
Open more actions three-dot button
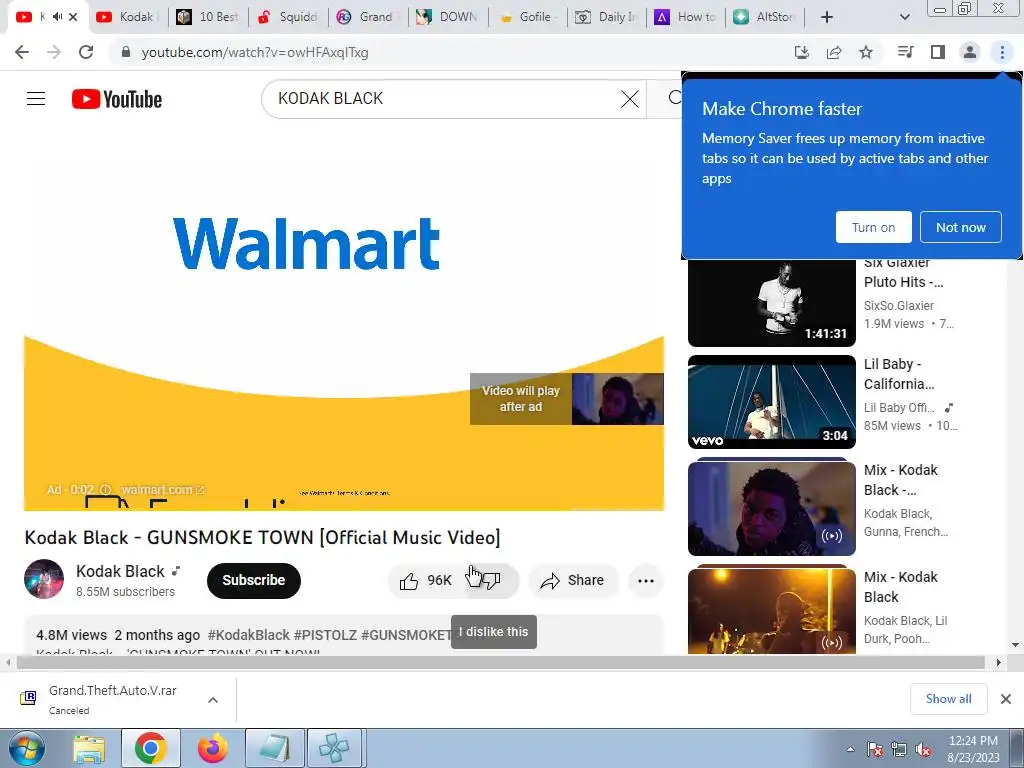(x=645, y=581)
